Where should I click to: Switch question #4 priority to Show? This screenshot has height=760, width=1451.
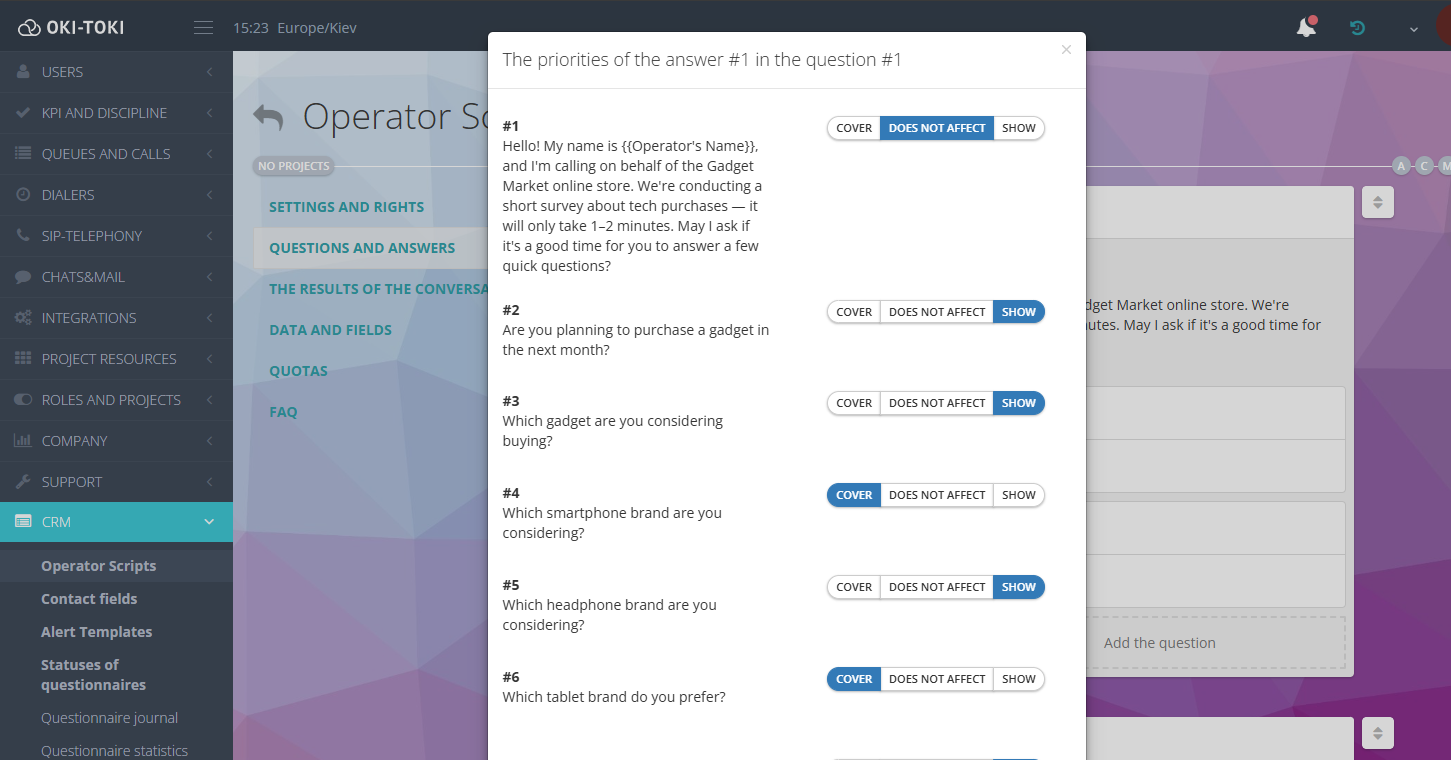(x=1018, y=495)
